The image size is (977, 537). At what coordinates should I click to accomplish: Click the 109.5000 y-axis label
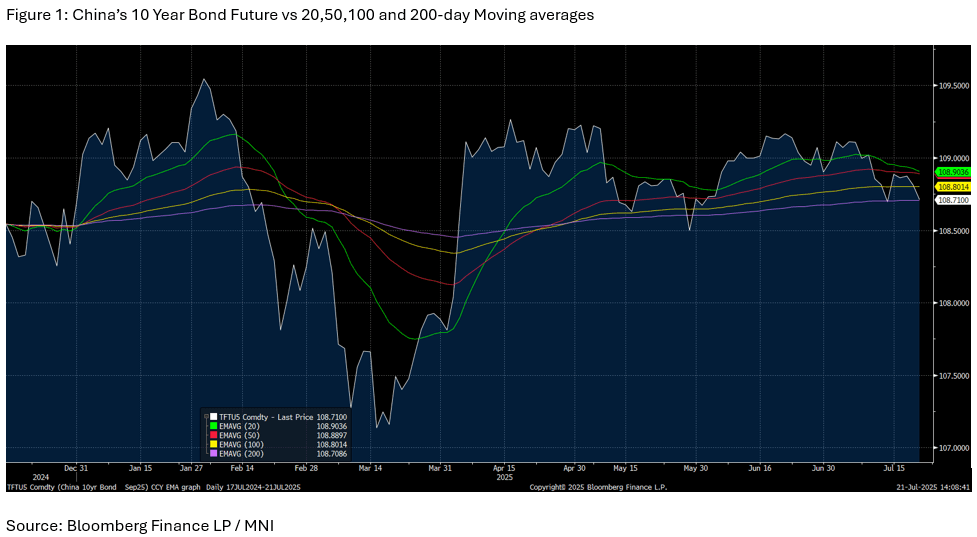click(951, 86)
